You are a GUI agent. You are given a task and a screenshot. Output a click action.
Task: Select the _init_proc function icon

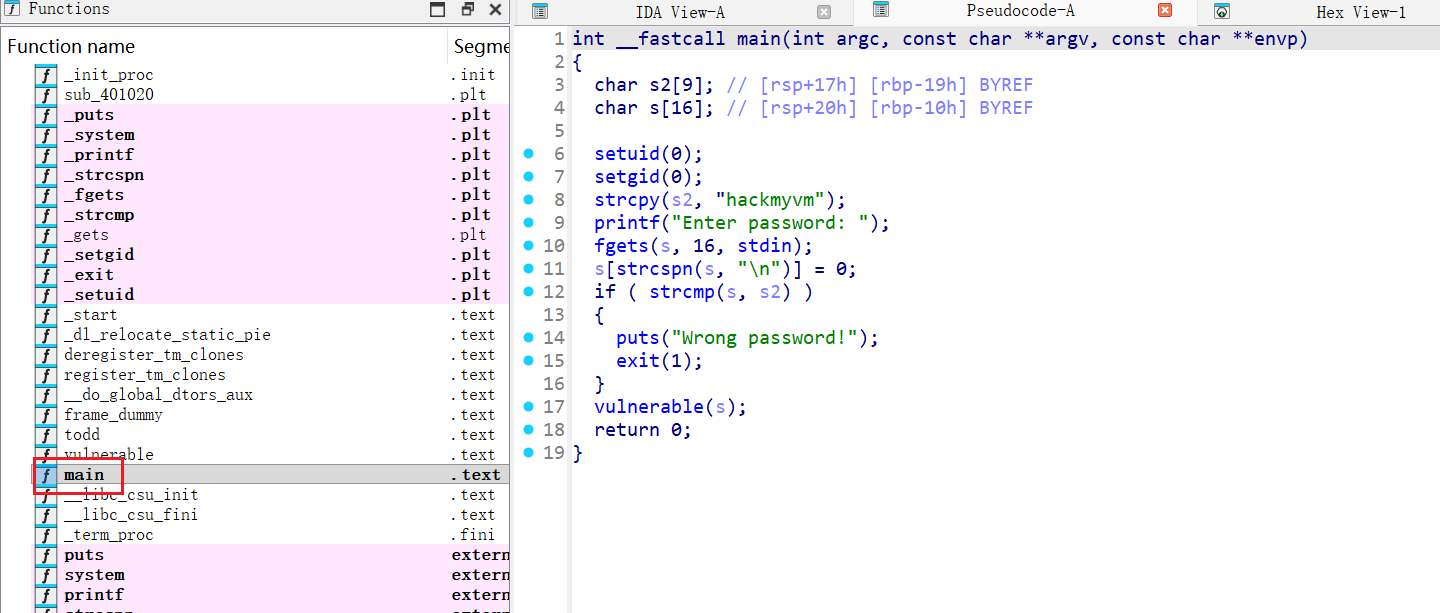pyautogui.click(x=46, y=75)
